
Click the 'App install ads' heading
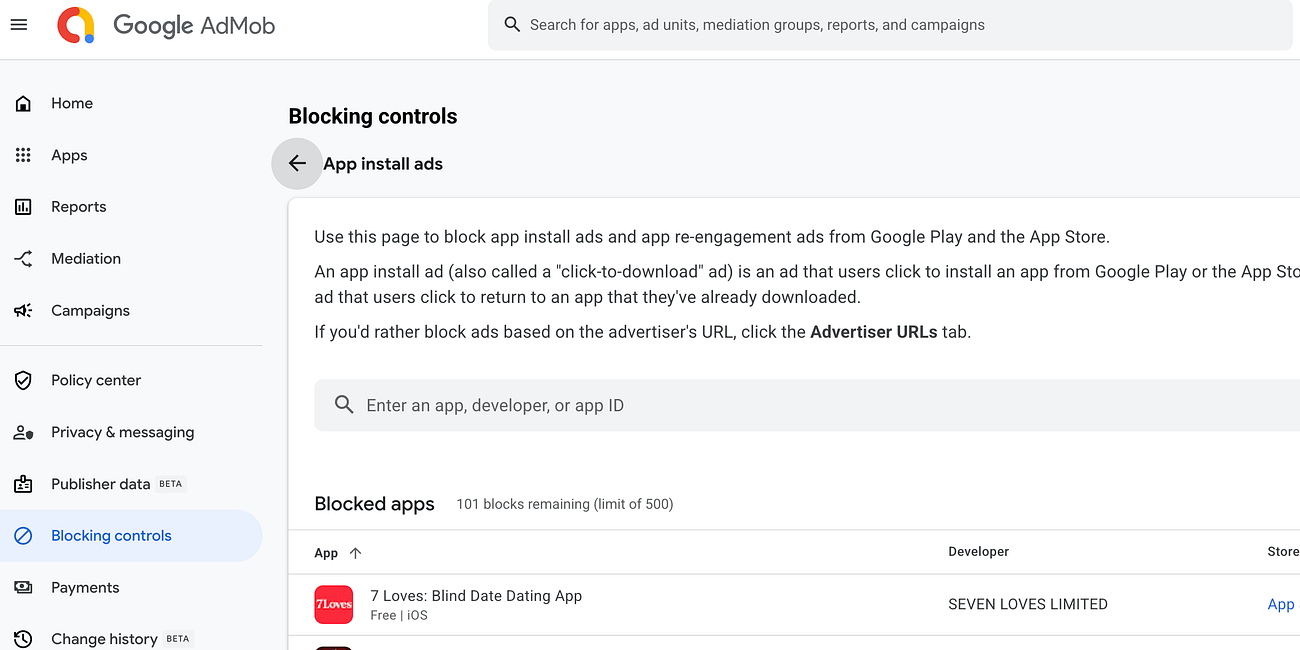point(383,164)
